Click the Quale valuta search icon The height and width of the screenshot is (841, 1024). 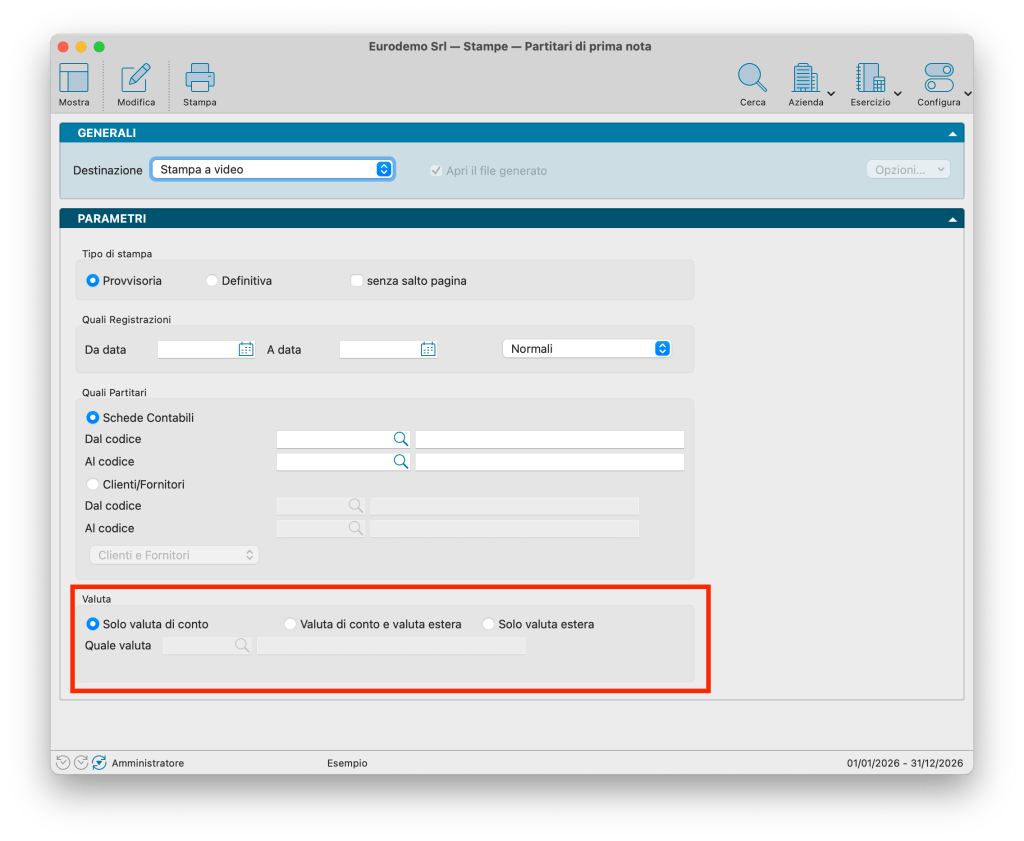pyautogui.click(x=242, y=645)
